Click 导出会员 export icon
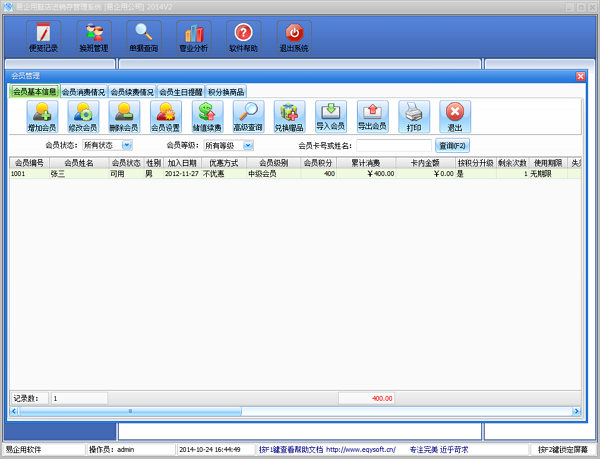Image resolution: width=600 pixels, height=459 pixels. pos(372,117)
